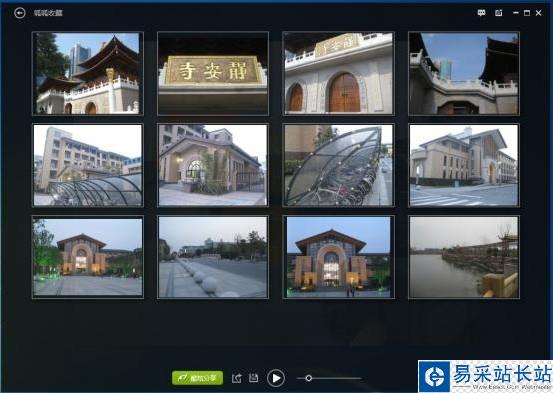Open the feedback chat bubble icon
Viewport: 553px width, 393px height.
(x=481, y=13)
